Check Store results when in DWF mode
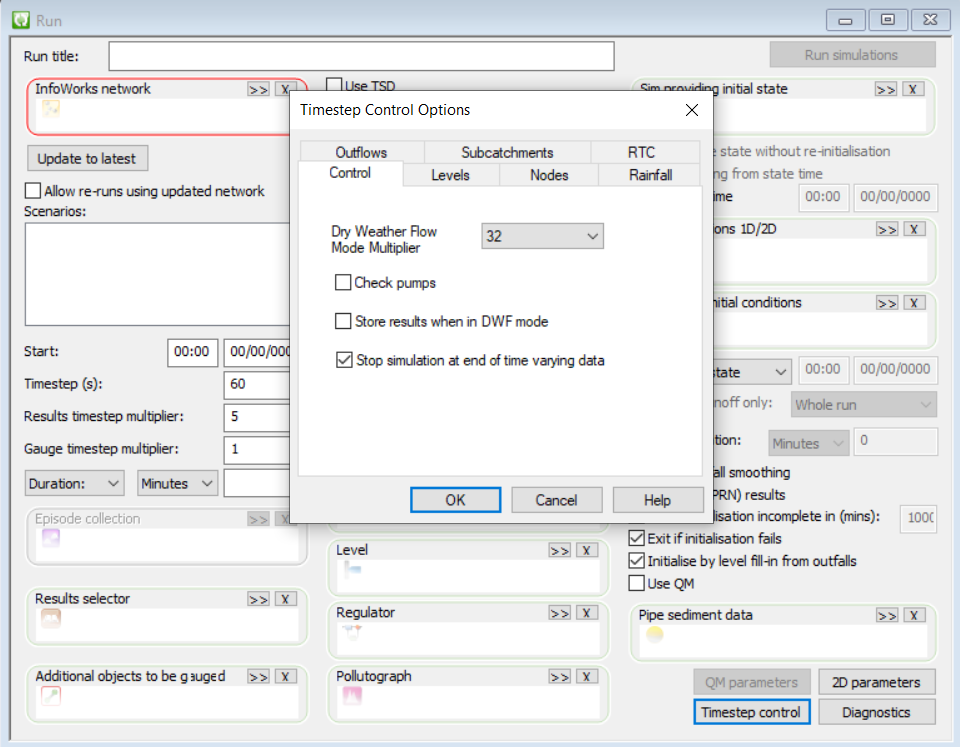Viewport: 960px width, 747px height. coord(344,319)
